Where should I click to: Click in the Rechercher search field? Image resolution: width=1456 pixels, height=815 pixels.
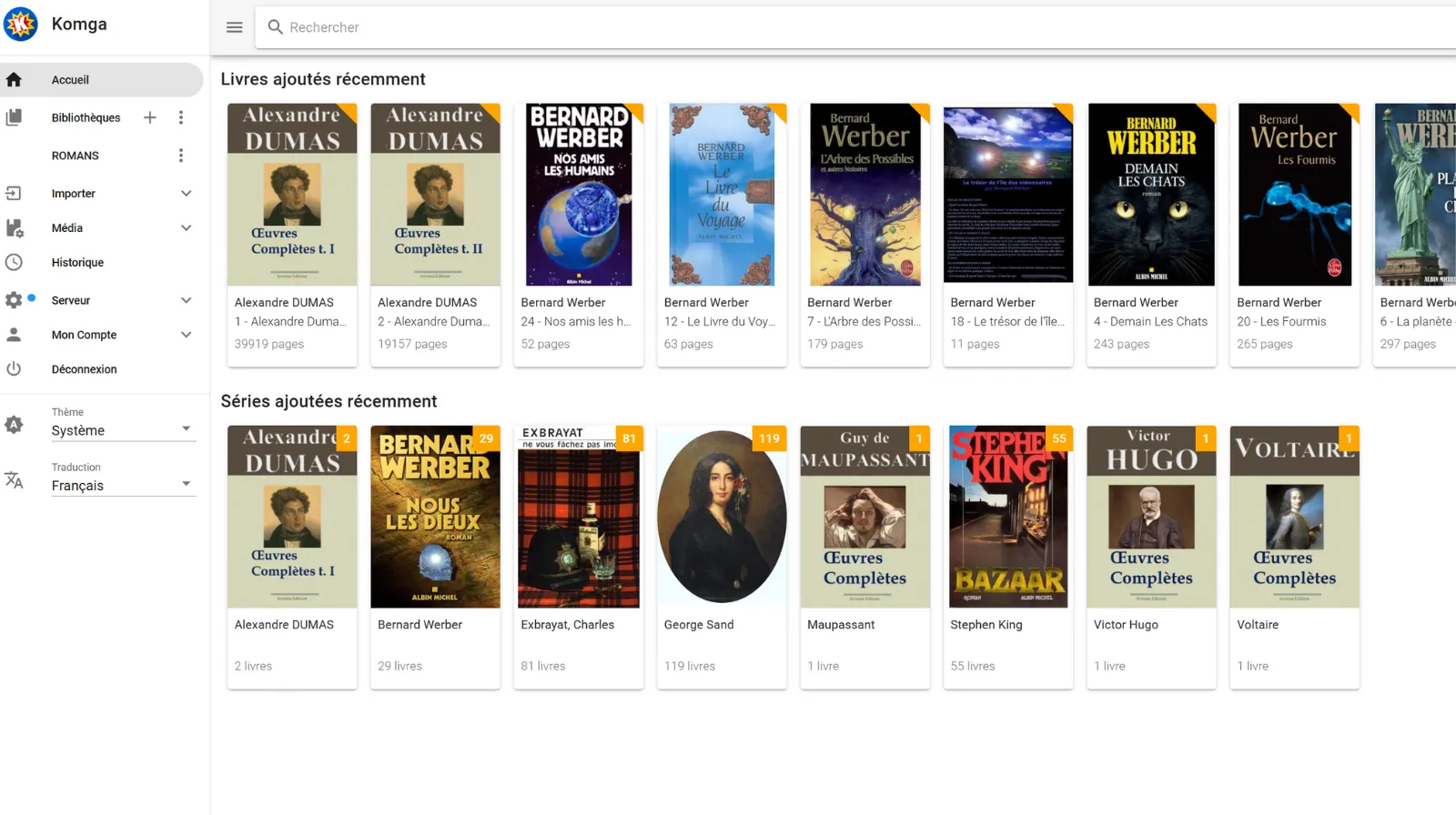[x=819, y=27]
